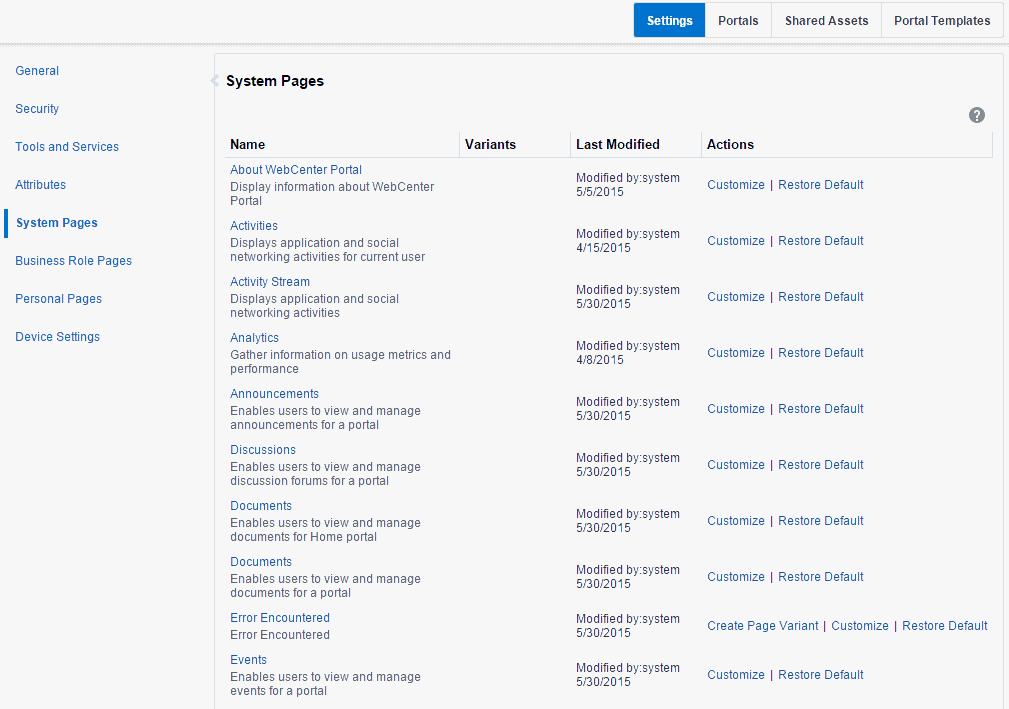The width and height of the screenshot is (1009, 709).
Task: Customize the Announcements page
Action: pyautogui.click(x=736, y=409)
